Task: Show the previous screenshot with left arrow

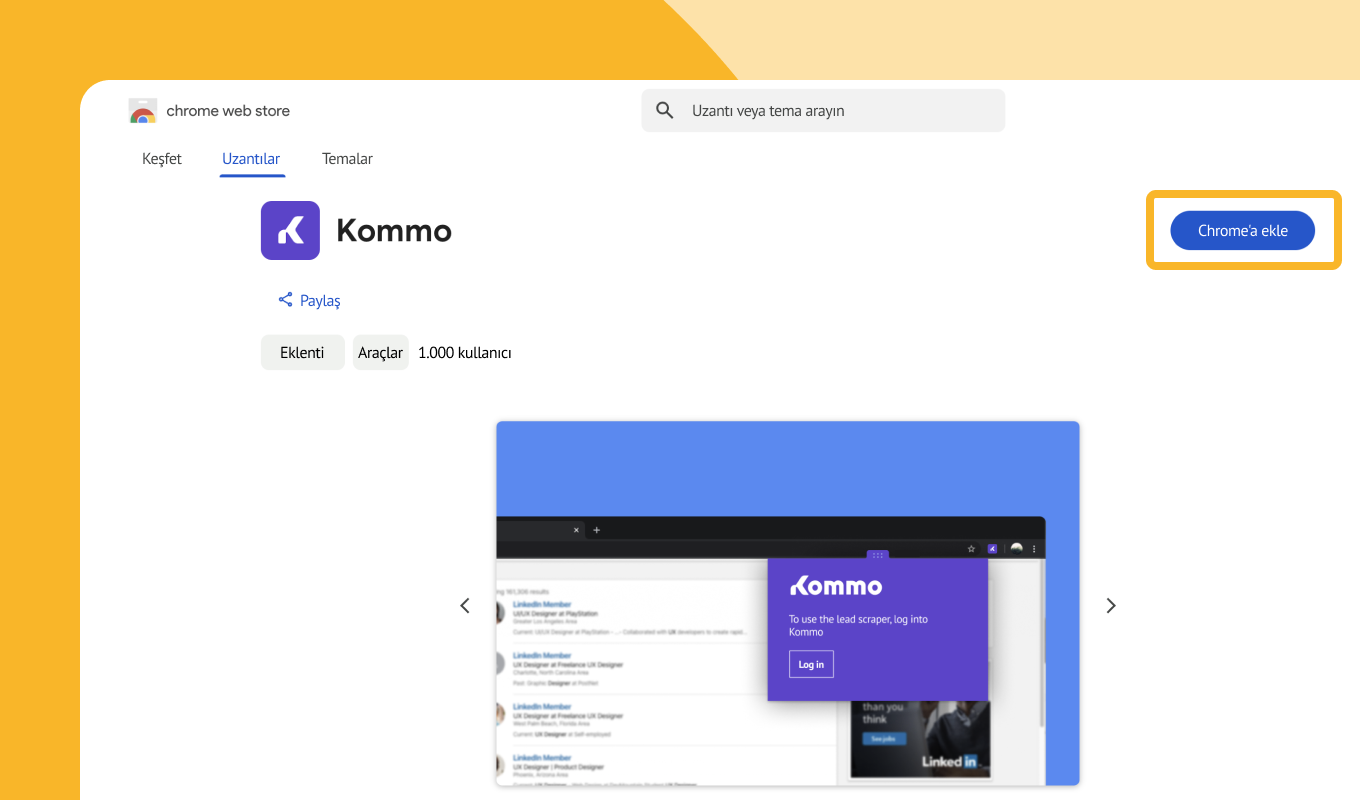Action: coord(464,605)
